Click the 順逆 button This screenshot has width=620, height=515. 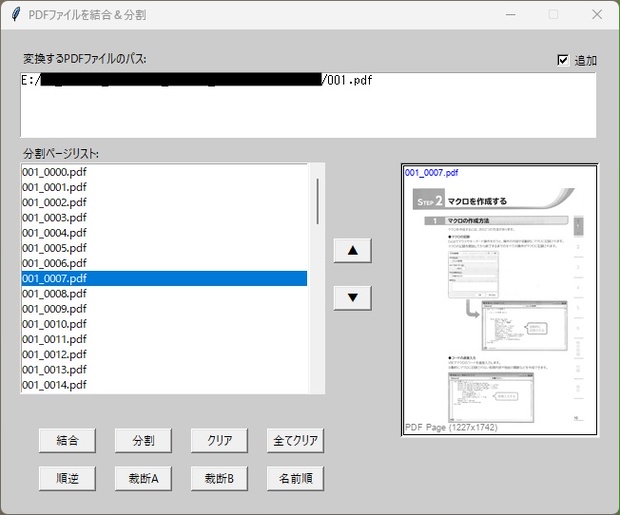tap(67, 478)
